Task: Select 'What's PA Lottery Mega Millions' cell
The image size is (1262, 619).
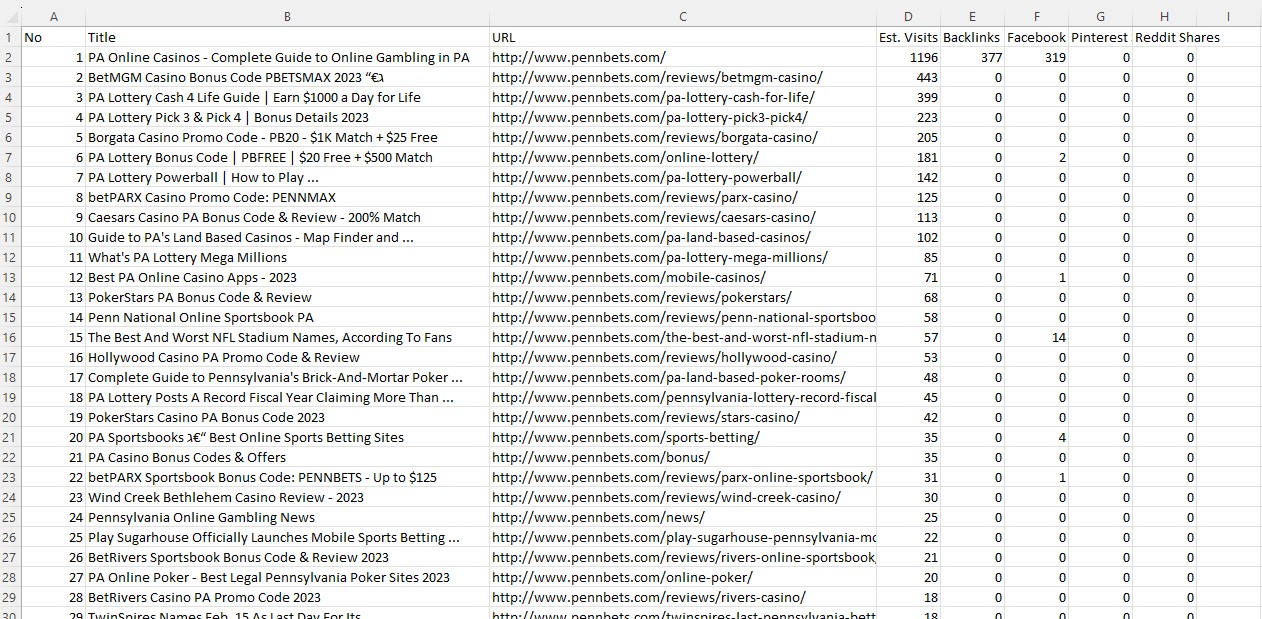Action: [287, 257]
